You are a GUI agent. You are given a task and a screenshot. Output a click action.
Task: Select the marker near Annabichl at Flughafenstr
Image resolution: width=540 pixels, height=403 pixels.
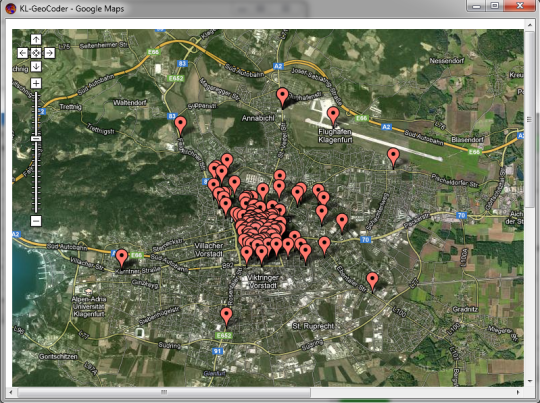282,96
